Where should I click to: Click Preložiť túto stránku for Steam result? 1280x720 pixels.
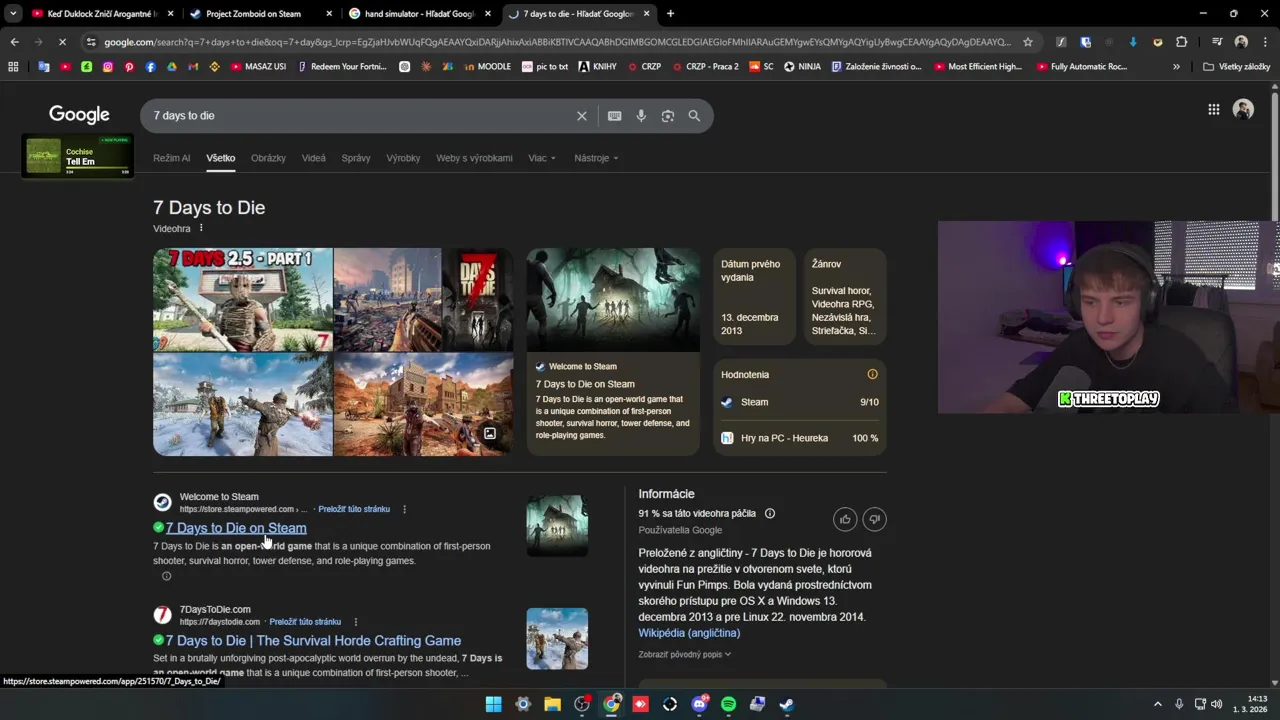pyautogui.click(x=354, y=509)
